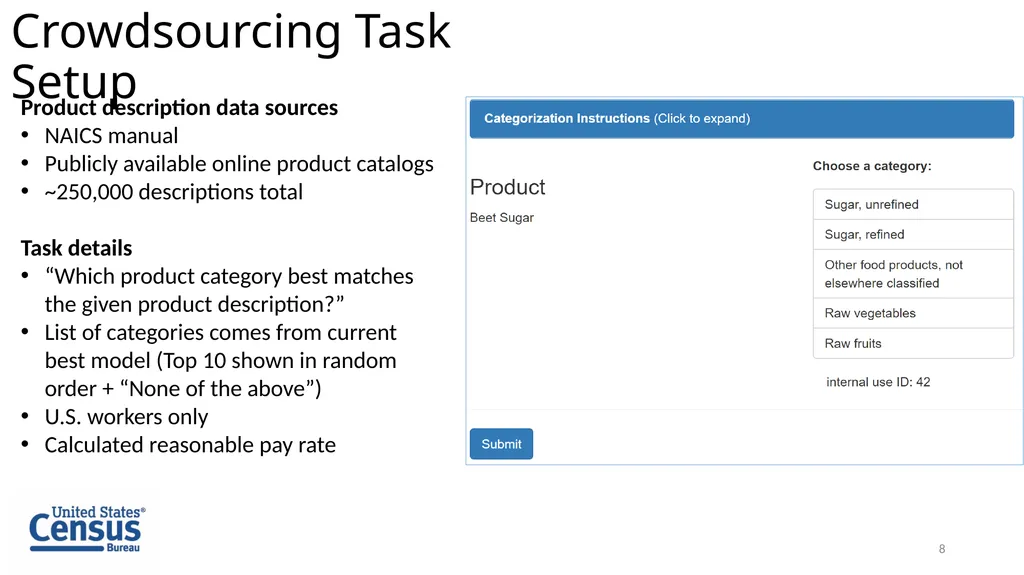Click the slide number 8
The width and height of the screenshot is (1024, 575).
click(x=942, y=549)
